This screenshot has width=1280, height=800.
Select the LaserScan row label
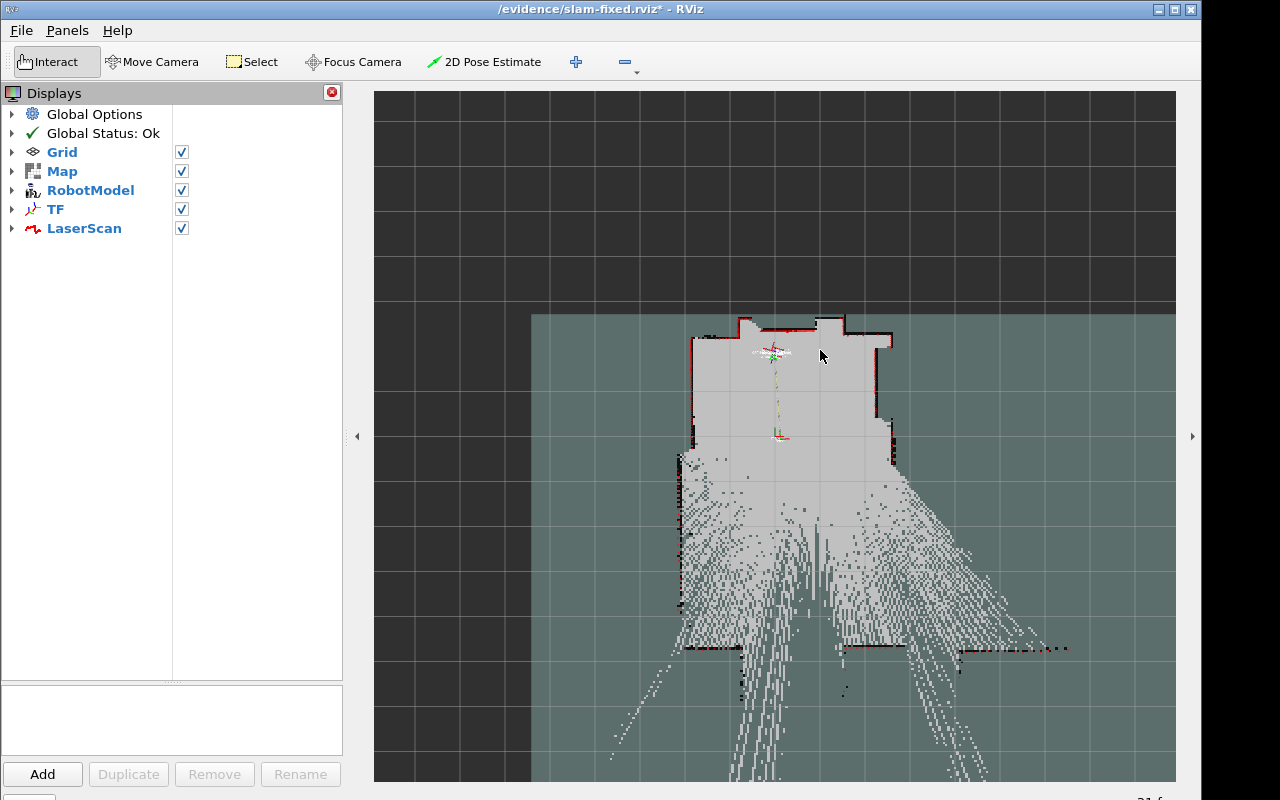coord(84,228)
